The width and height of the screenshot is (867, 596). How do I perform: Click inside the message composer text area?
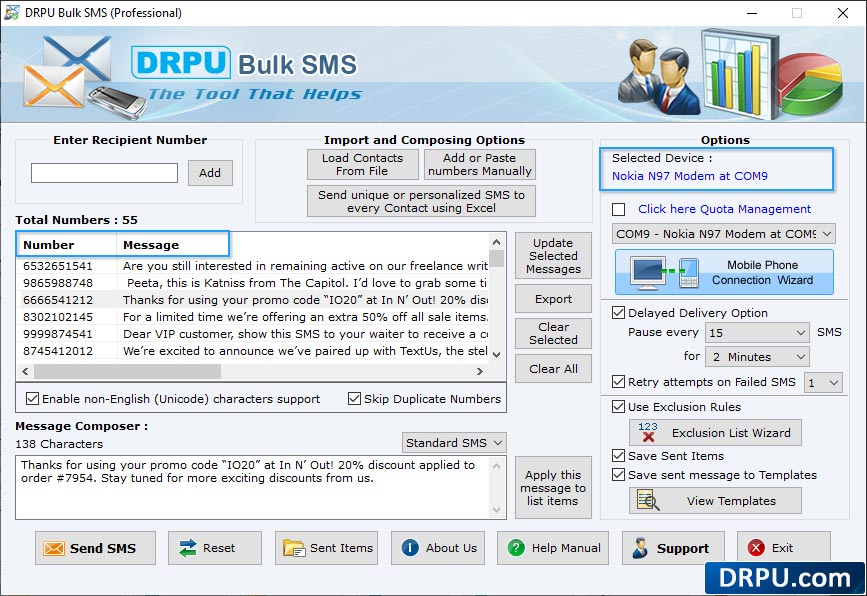(x=254, y=487)
